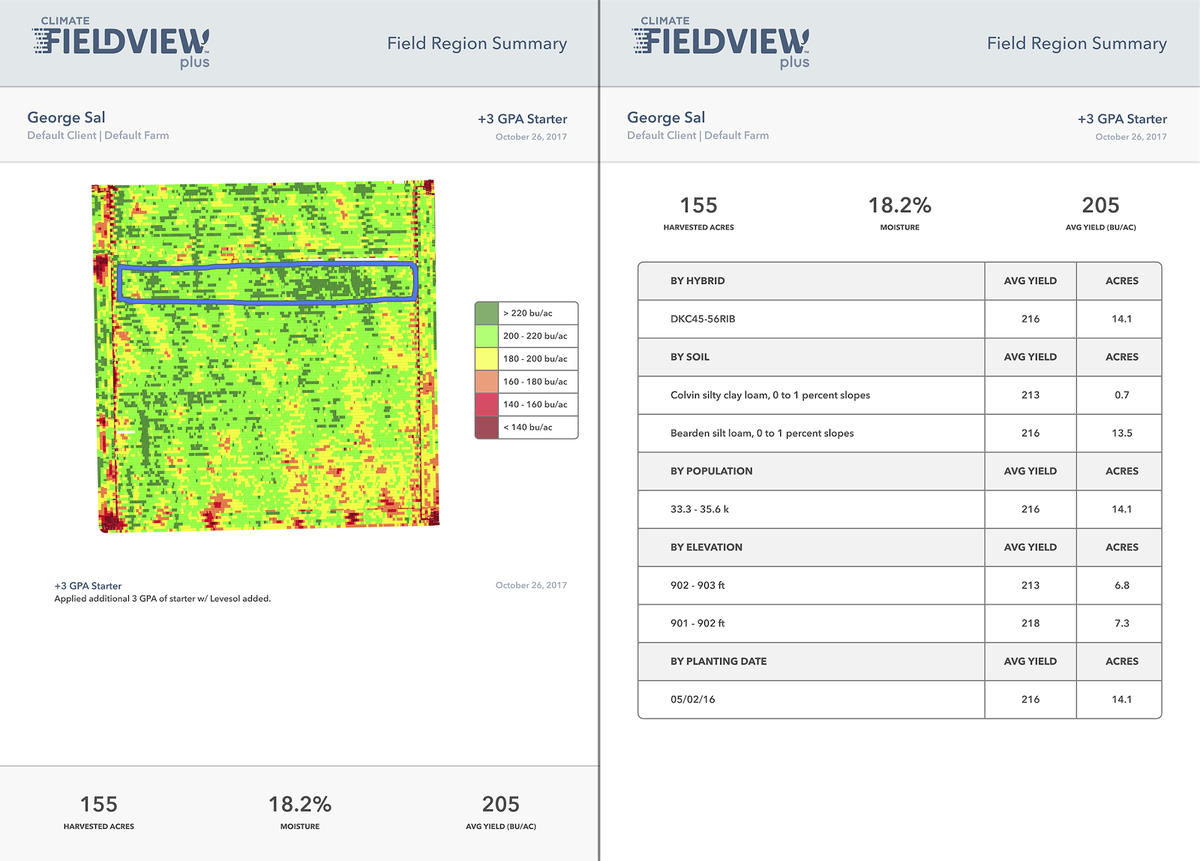Viewport: 1200px width, 861px height.
Task: Click '18.2%' moisture in left page footer
Action: pyautogui.click(x=300, y=804)
